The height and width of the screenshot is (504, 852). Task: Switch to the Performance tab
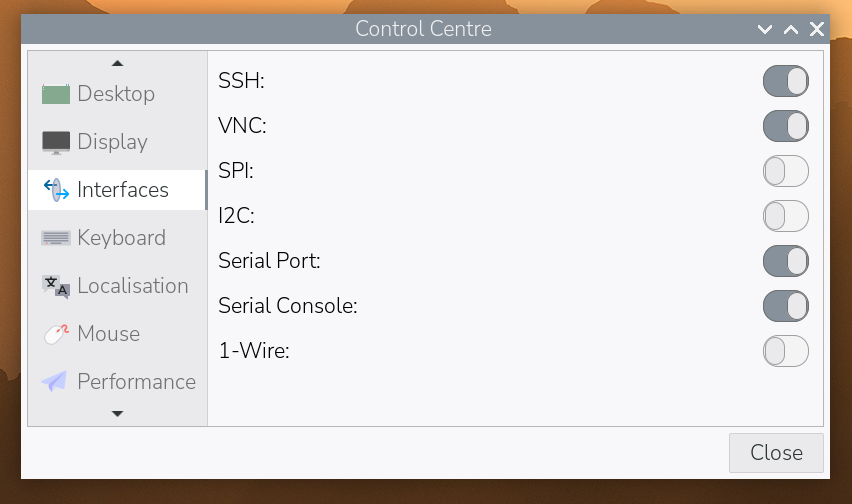[135, 382]
